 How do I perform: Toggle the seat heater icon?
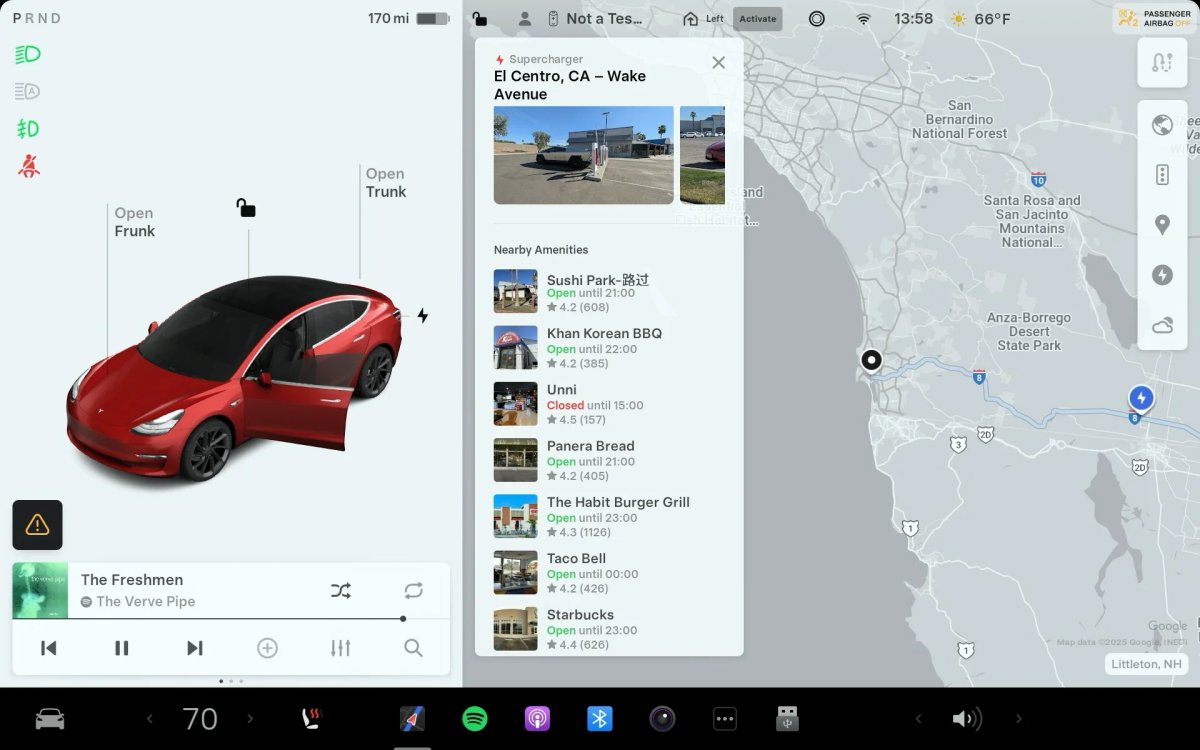coord(312,719)
